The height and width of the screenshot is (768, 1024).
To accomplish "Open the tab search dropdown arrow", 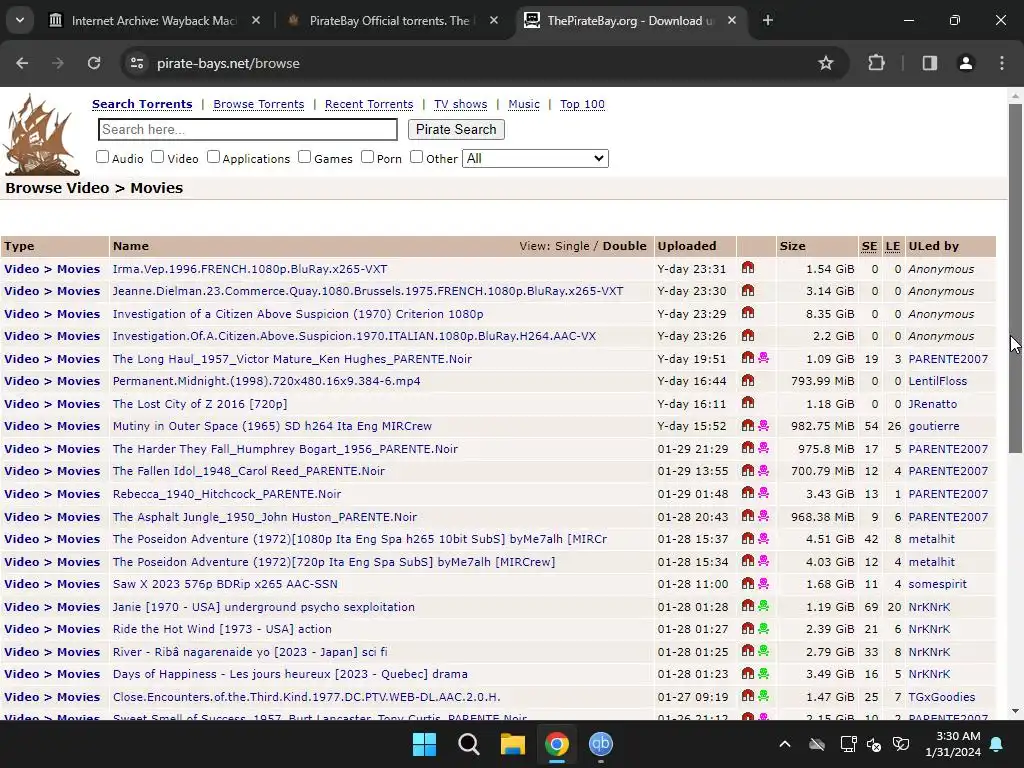I will (x=20, y=20).
